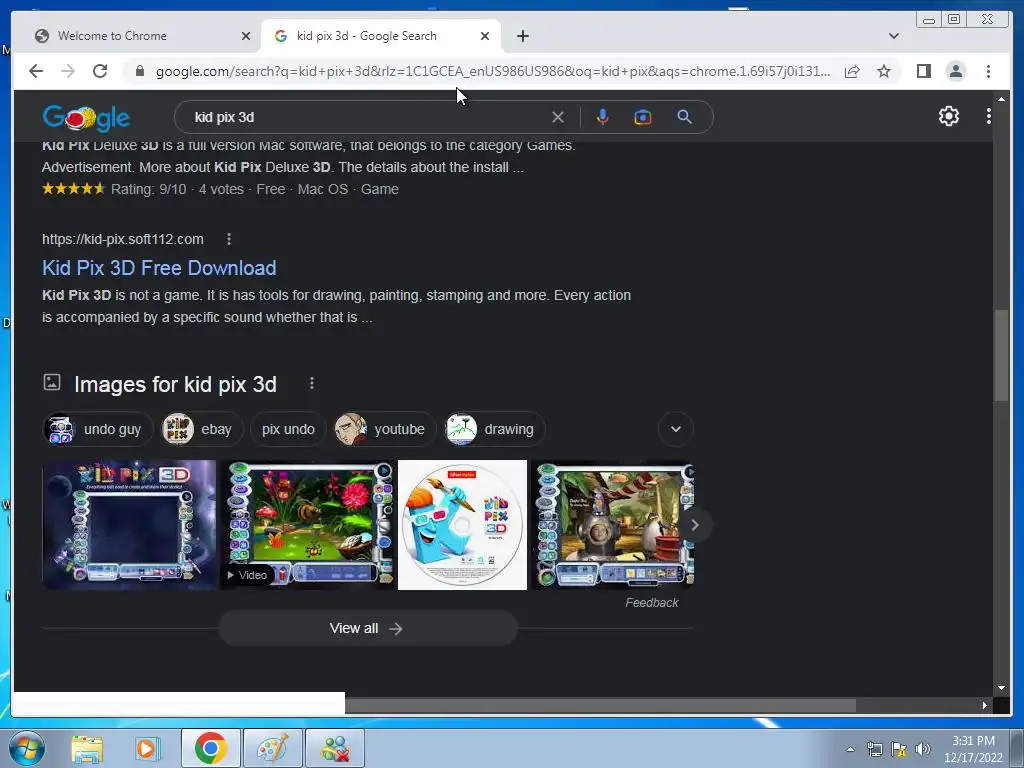This screenshot has width=1024, height=768.
Task: Open the people icon taskbar app
Action: pyautogui.click(x=335, y=748)
